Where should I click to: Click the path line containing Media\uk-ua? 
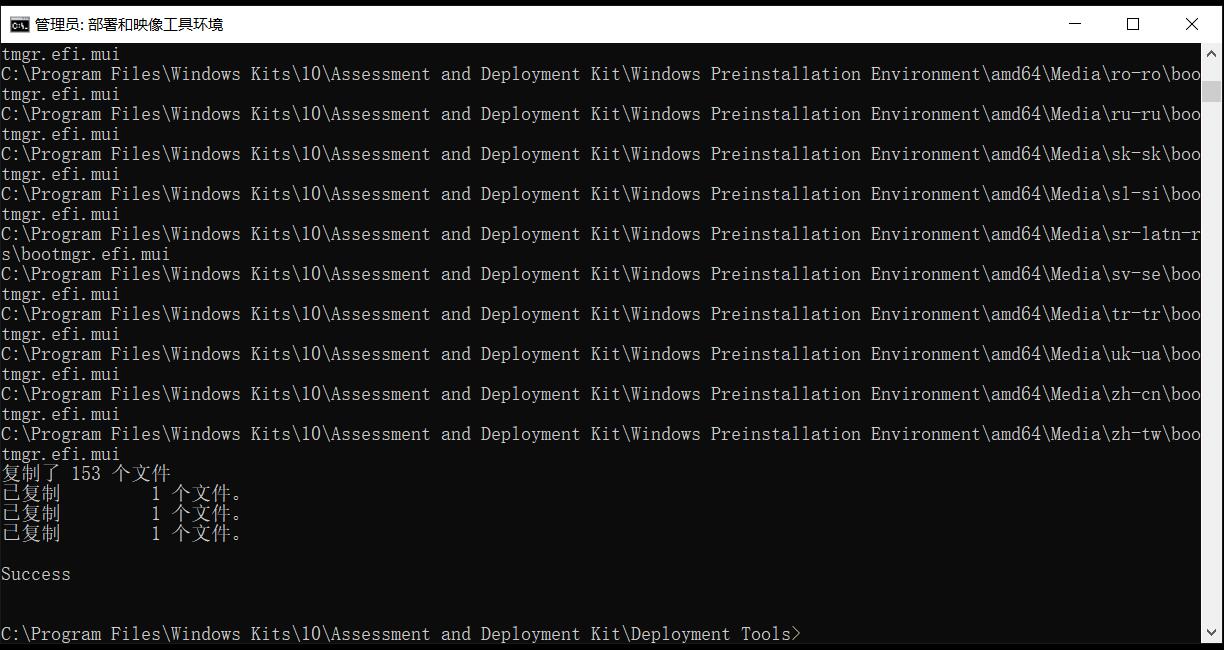pos(600,354)
